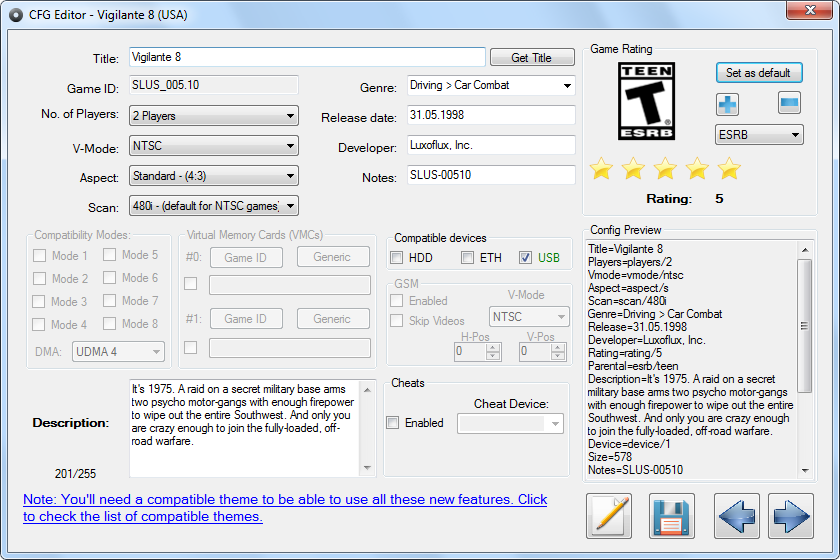Viewport: 840px width, 560px height.
Task: Open the Scan 480i dropdown
Action: 214,206
